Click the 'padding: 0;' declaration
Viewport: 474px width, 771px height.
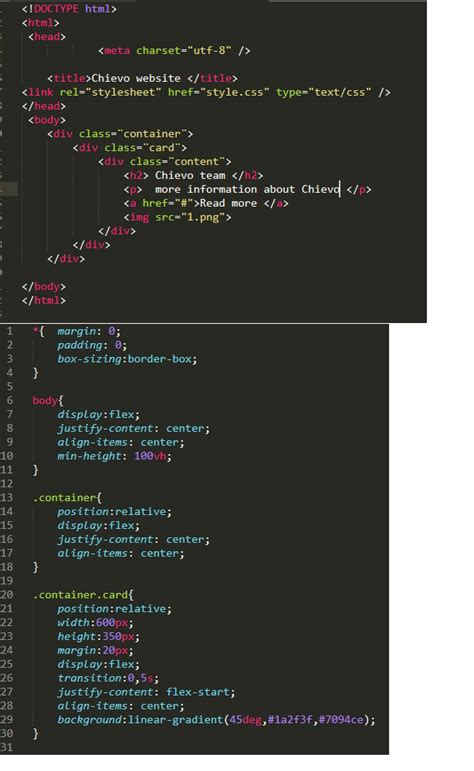[x=91, y=345]
